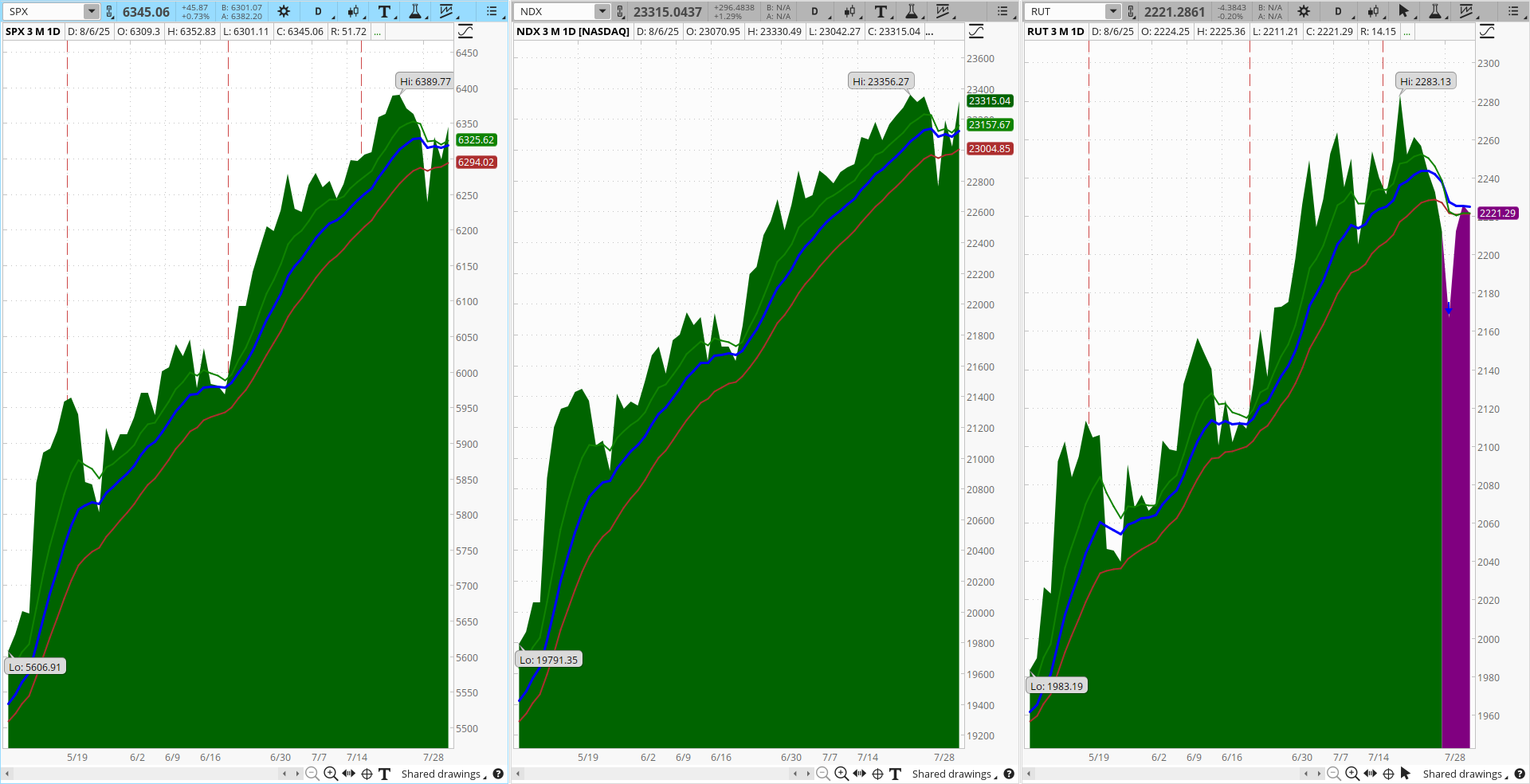
Task: Open the SPX symbol dropdown
Action: coord(90,12)
